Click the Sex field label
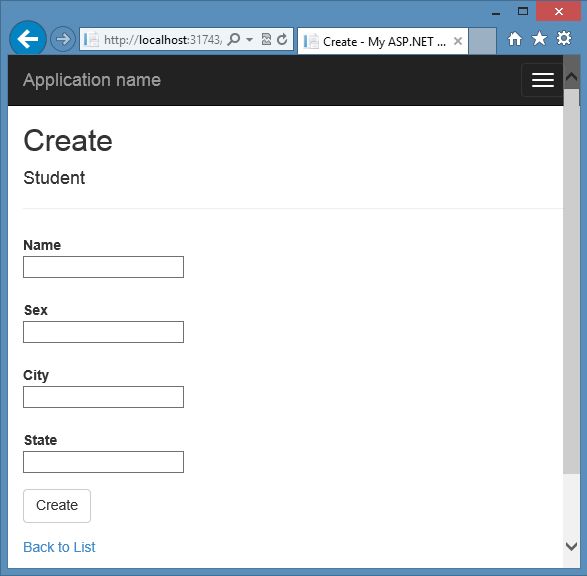This screenshot has width=587, height=576. 36,310
